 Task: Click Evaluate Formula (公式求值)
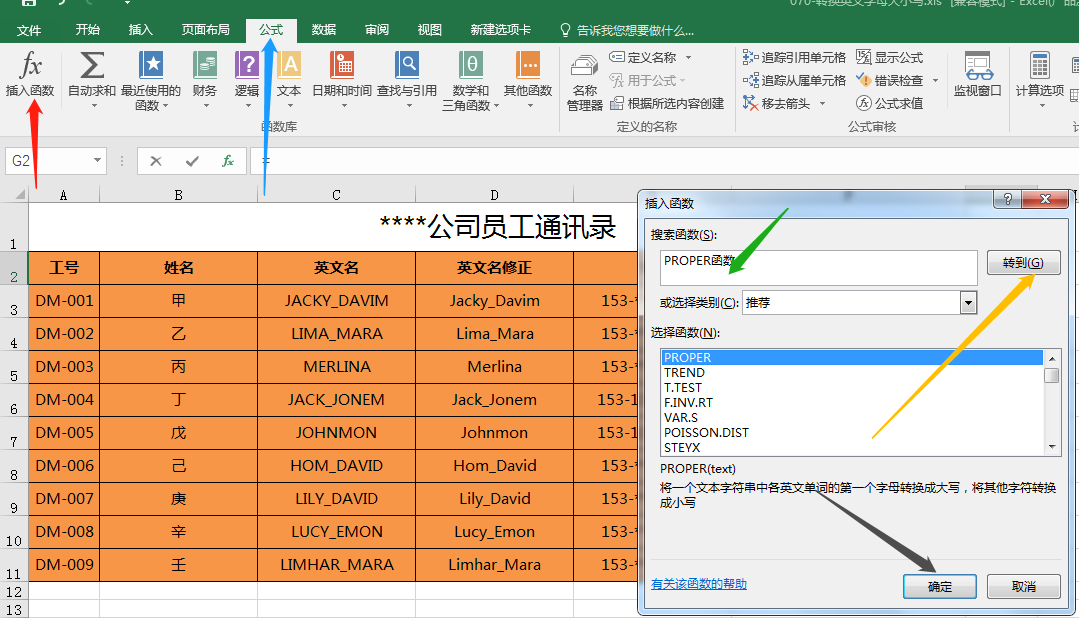pos(889,103)
